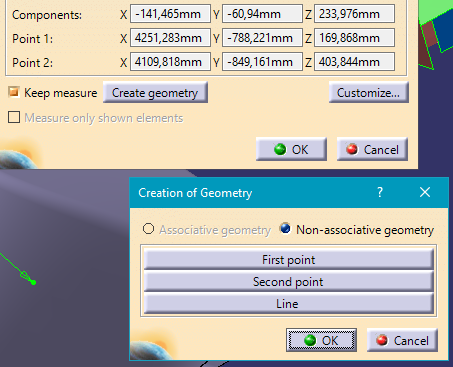Screen dimensions: 453x367
Task: Select Point 1 Y value -788,221mm
Action: pyautogui.click(x=262, y=38)
